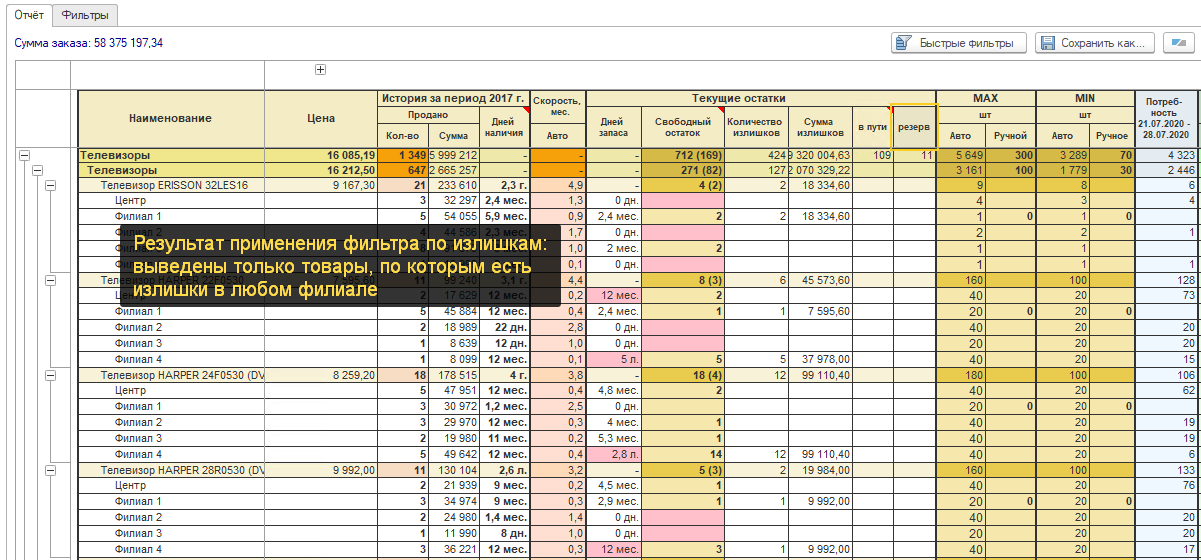Click the Количество излишков column header

point(757,127)
